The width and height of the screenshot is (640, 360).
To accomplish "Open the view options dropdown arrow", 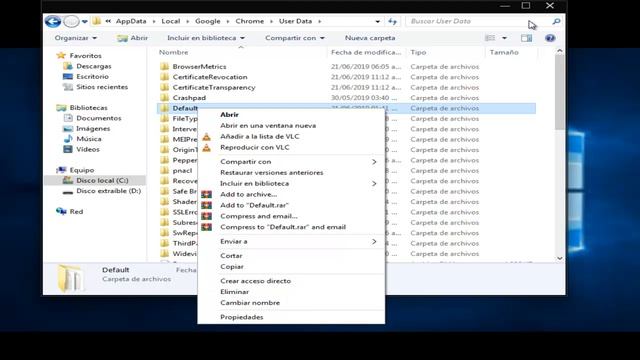I will tap(504, 38).
